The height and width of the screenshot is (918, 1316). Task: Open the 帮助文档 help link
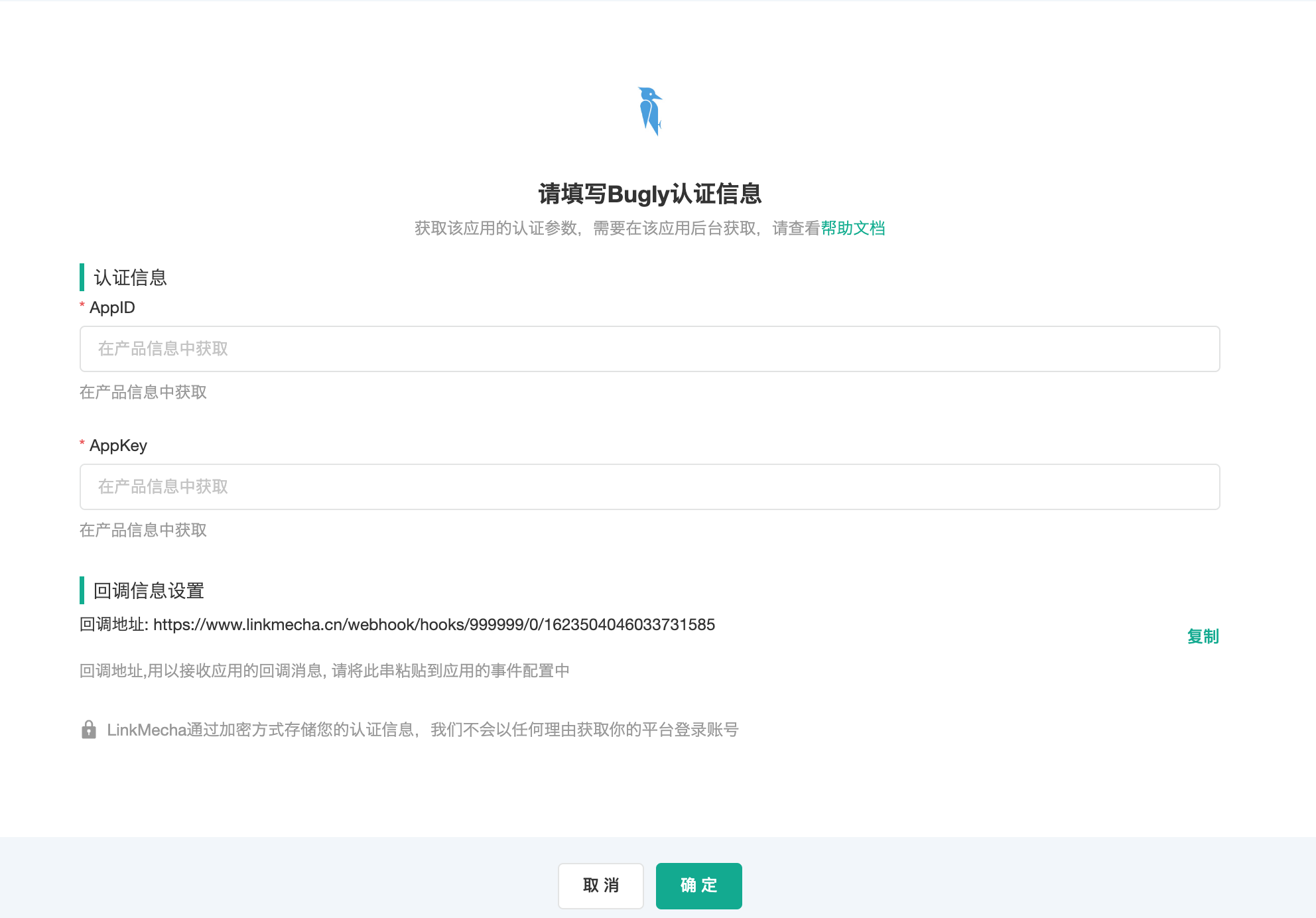[x=853, y=228]
